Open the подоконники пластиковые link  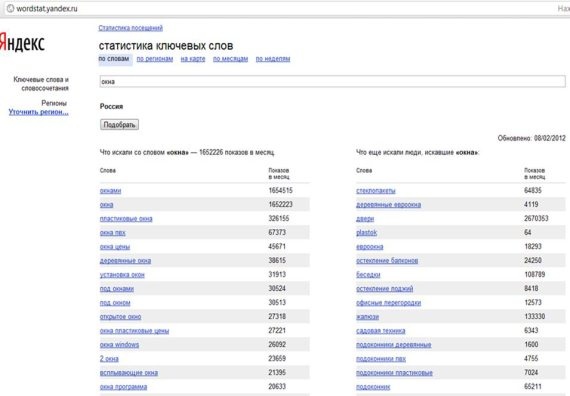click(x=394, y=373)
